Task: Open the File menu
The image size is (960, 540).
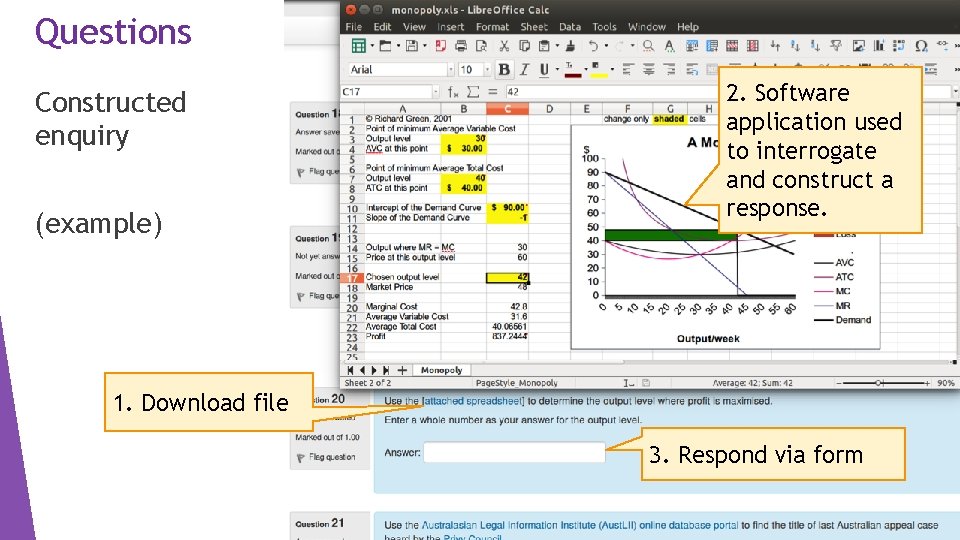Action: (353, 27)
